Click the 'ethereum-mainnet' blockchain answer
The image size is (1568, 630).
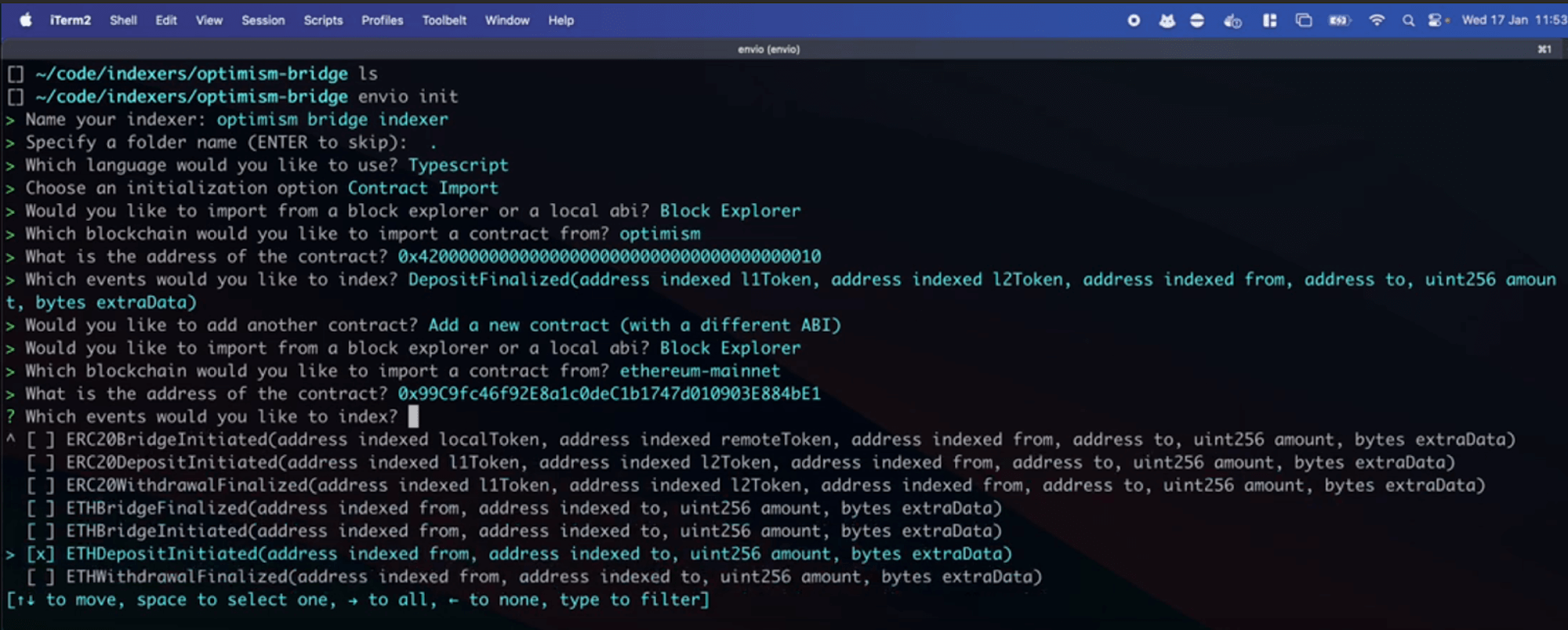(700, 371)
